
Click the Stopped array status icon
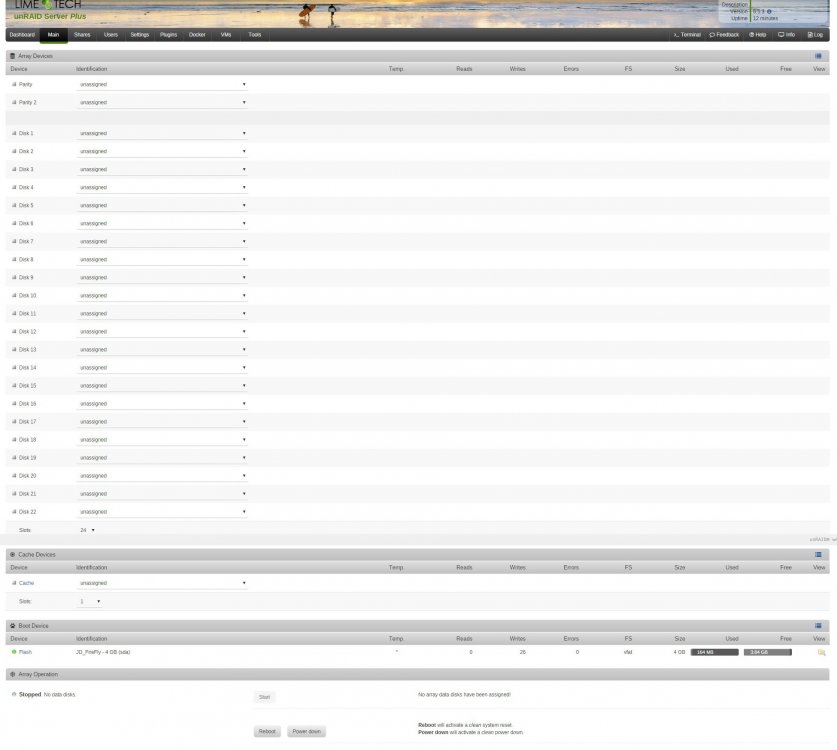(14, 694)
